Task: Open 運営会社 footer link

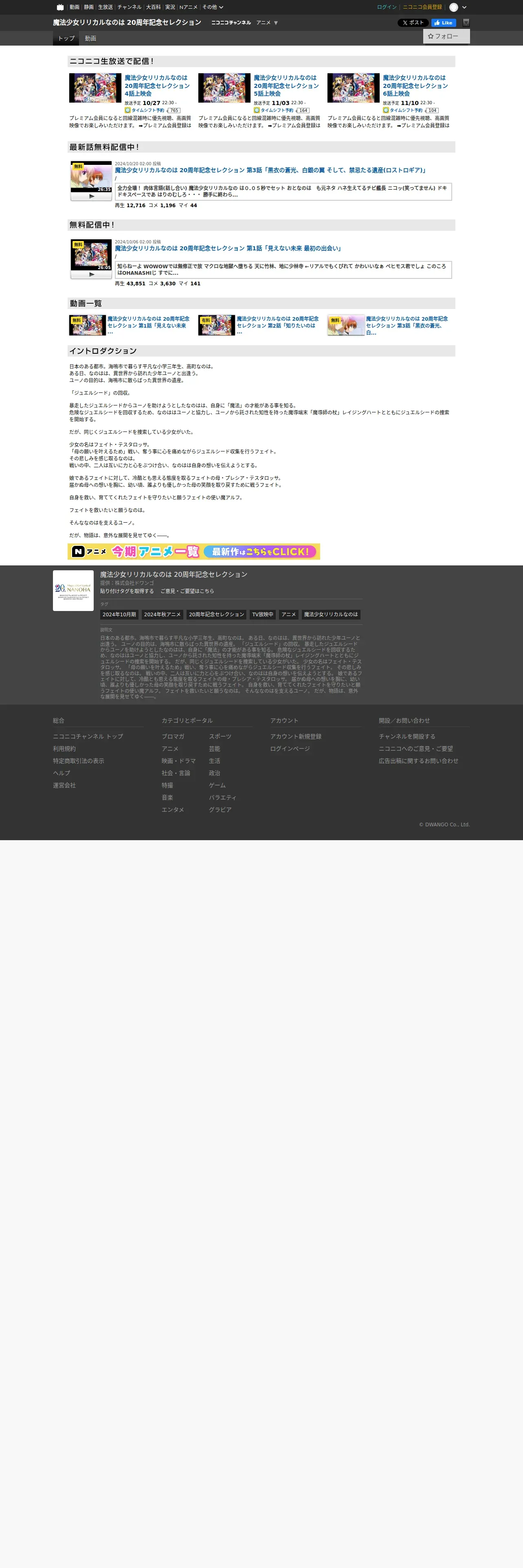Action: click(x=64, y=785)
